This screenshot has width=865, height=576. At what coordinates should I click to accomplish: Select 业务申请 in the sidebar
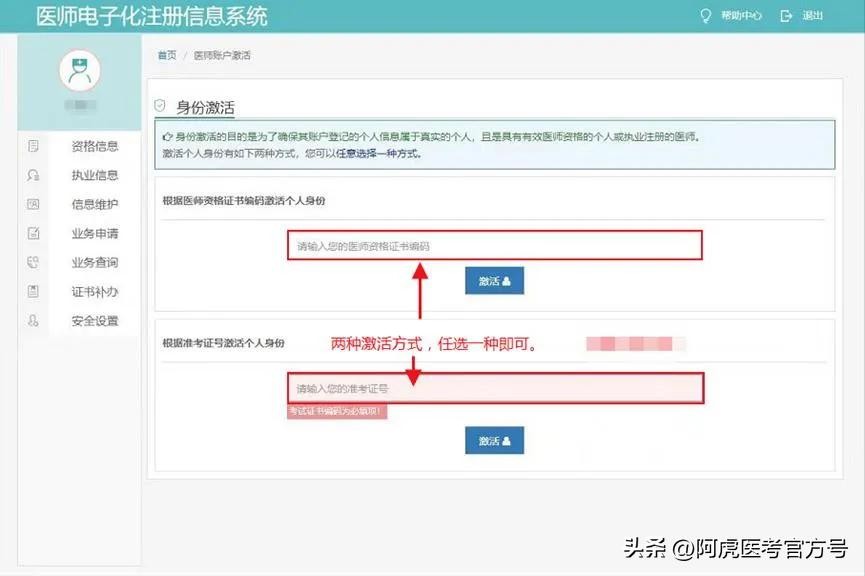pos(95,234)
